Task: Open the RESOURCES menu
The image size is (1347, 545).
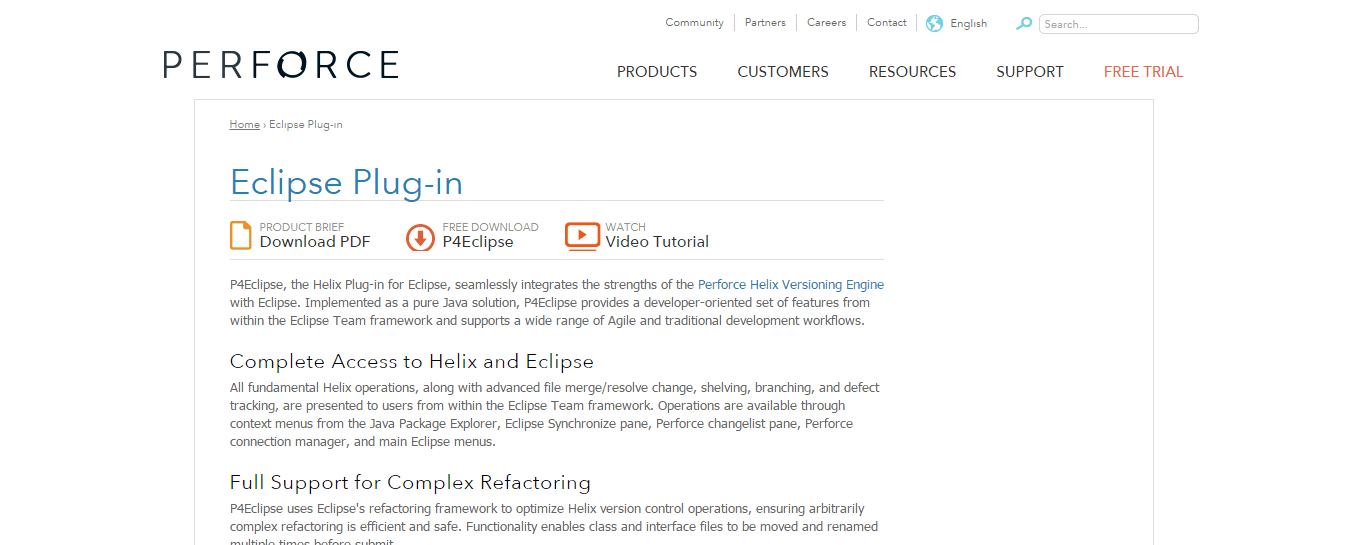Action: point(912,72)
